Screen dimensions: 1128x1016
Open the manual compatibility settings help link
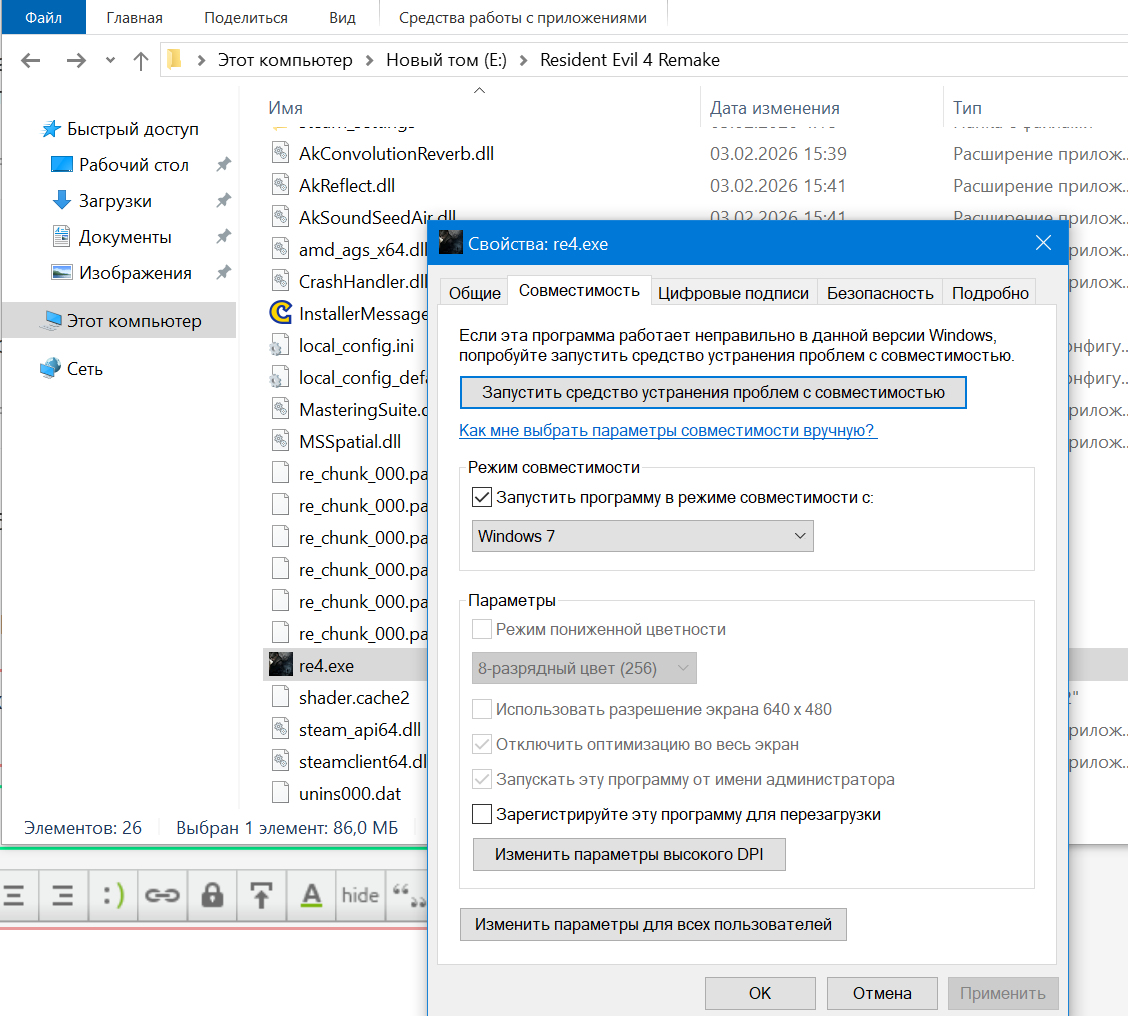tap(667, 430)
